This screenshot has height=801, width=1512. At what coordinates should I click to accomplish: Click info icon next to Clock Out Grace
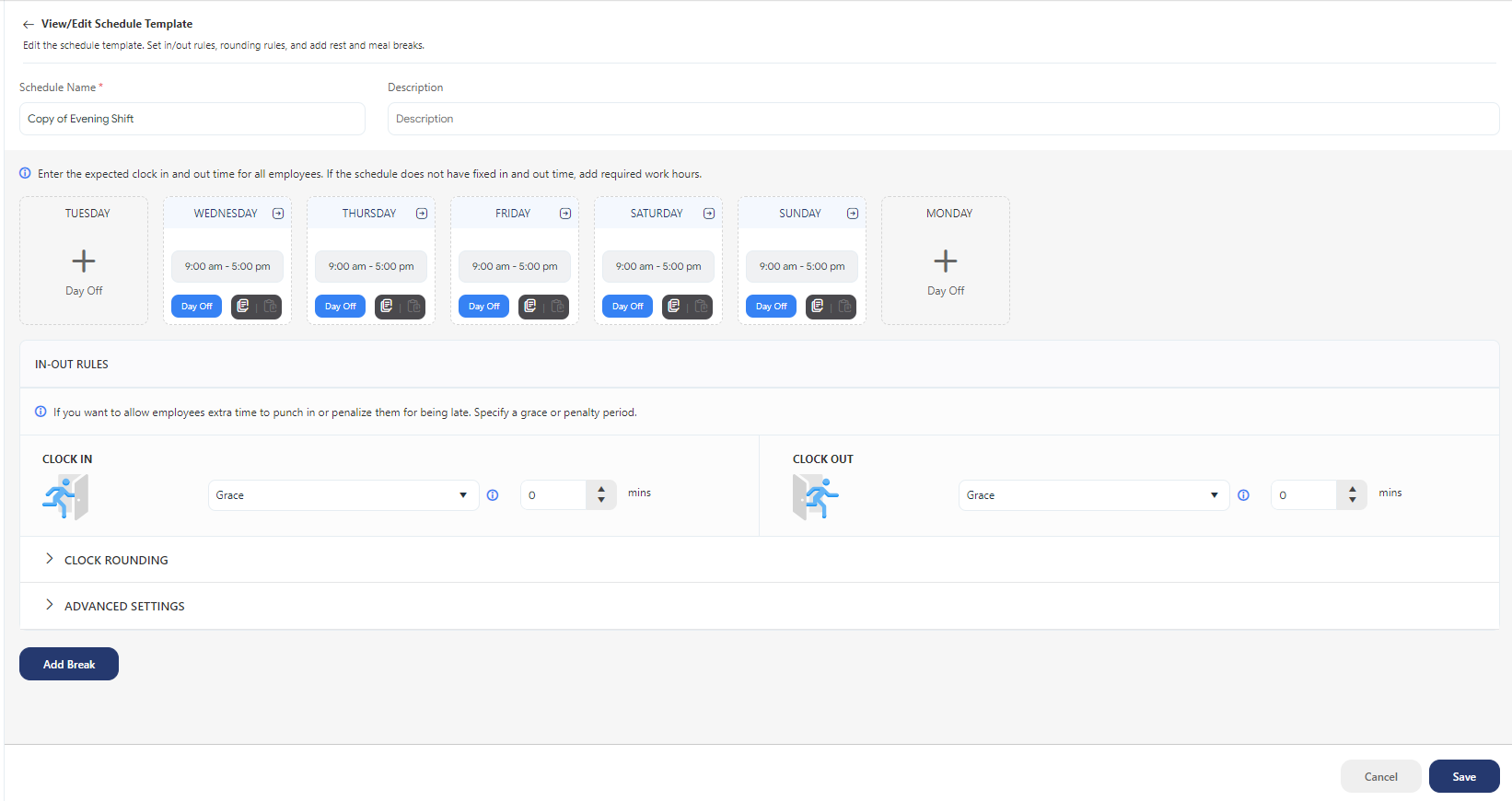click(1244, 495)
